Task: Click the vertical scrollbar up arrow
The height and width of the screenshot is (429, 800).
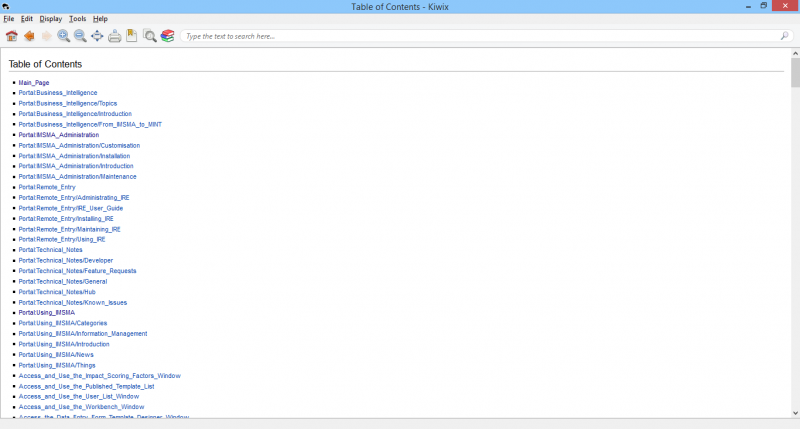Action: [795, 53]
